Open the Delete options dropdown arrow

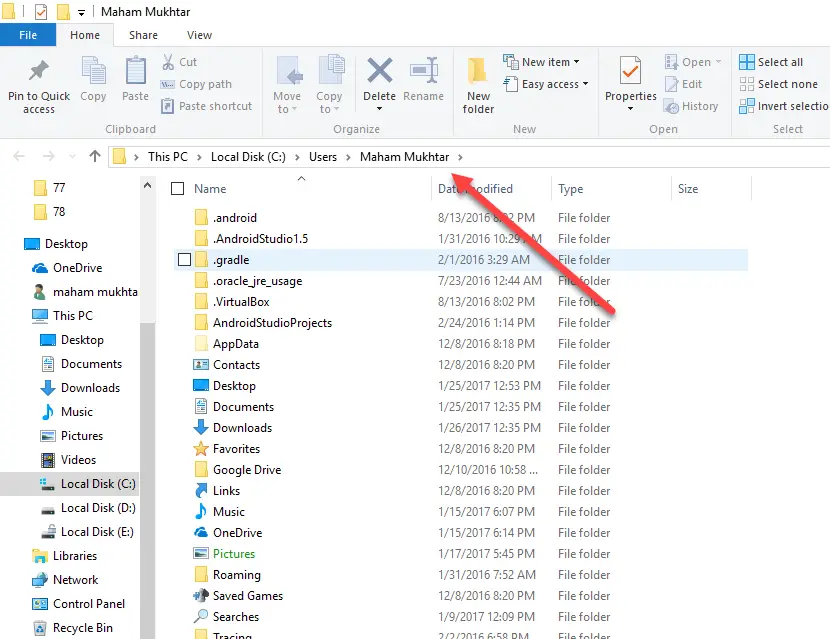(380, 109)
